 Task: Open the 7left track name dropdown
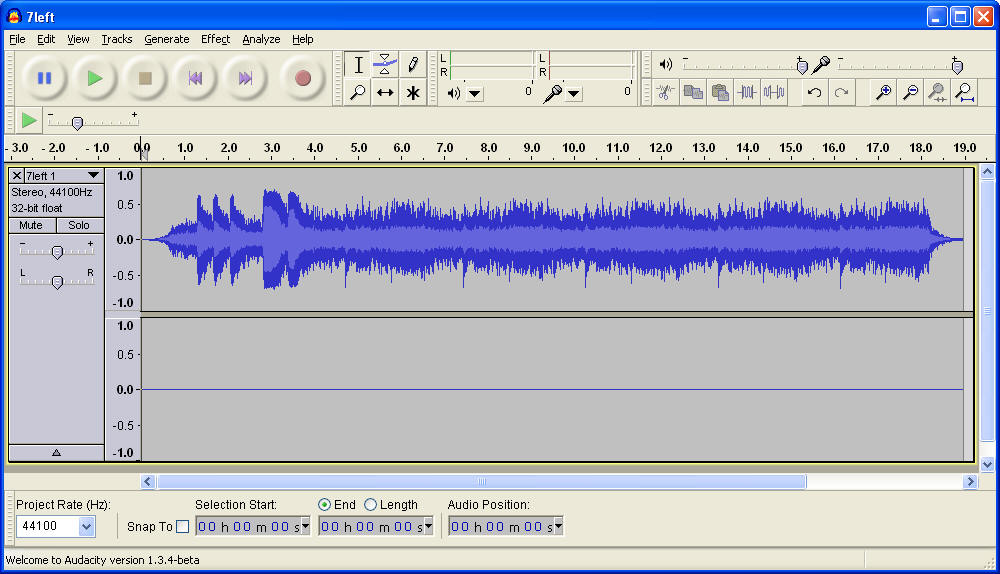[93, 176]
